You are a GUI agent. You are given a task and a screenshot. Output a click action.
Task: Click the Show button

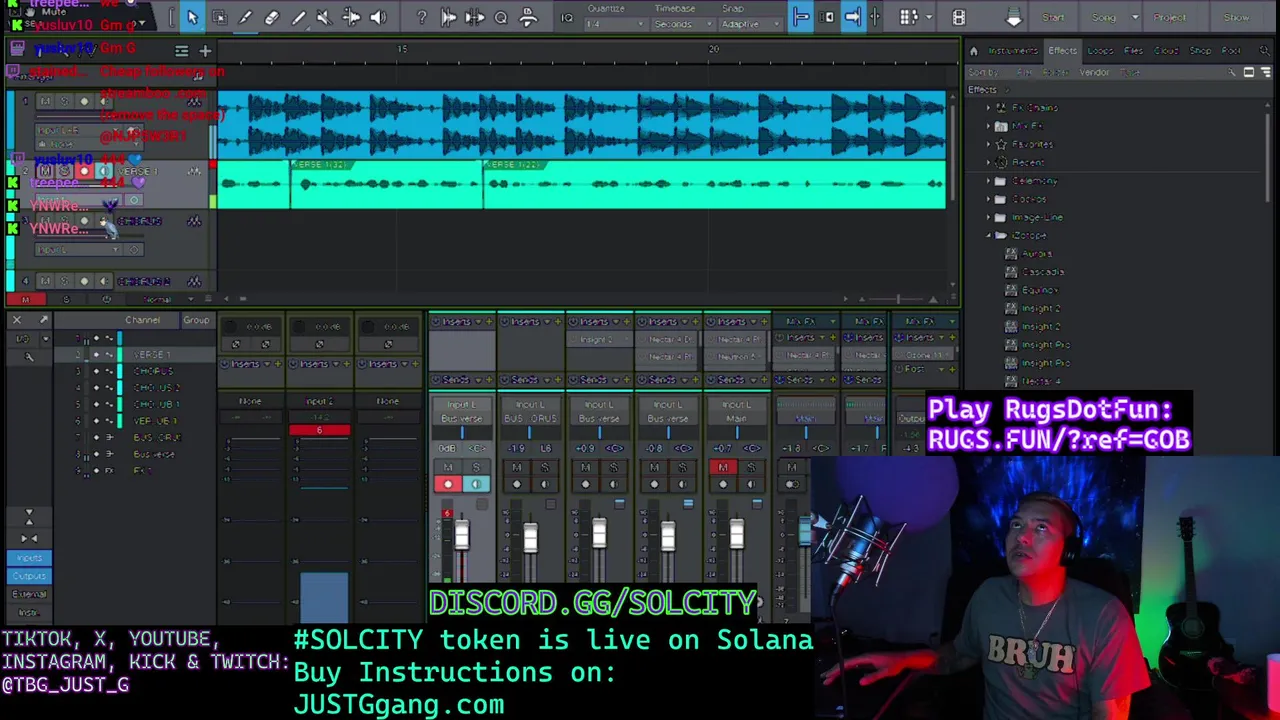coord(1236,18)
